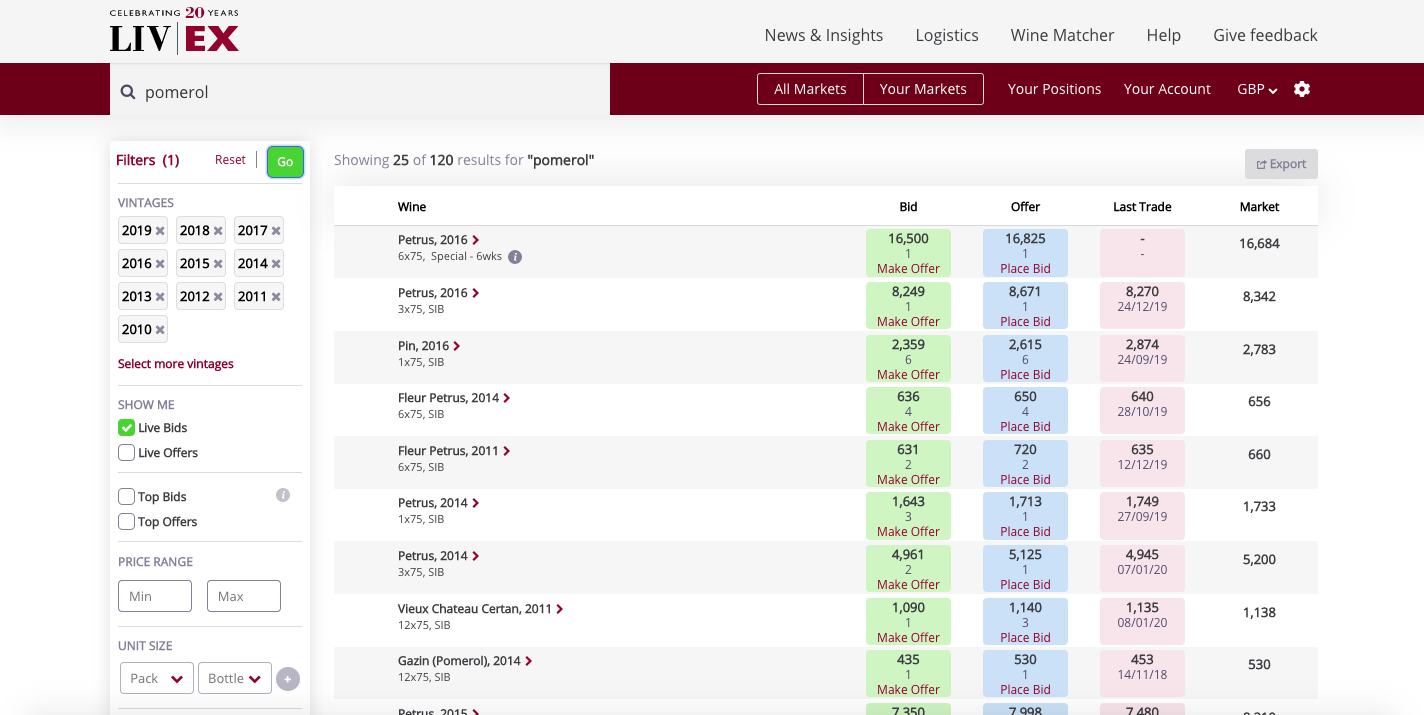The width and height of the screenshot is (1424, 715).
Task: Click info icon beside Top Bids
Action: 283,495
